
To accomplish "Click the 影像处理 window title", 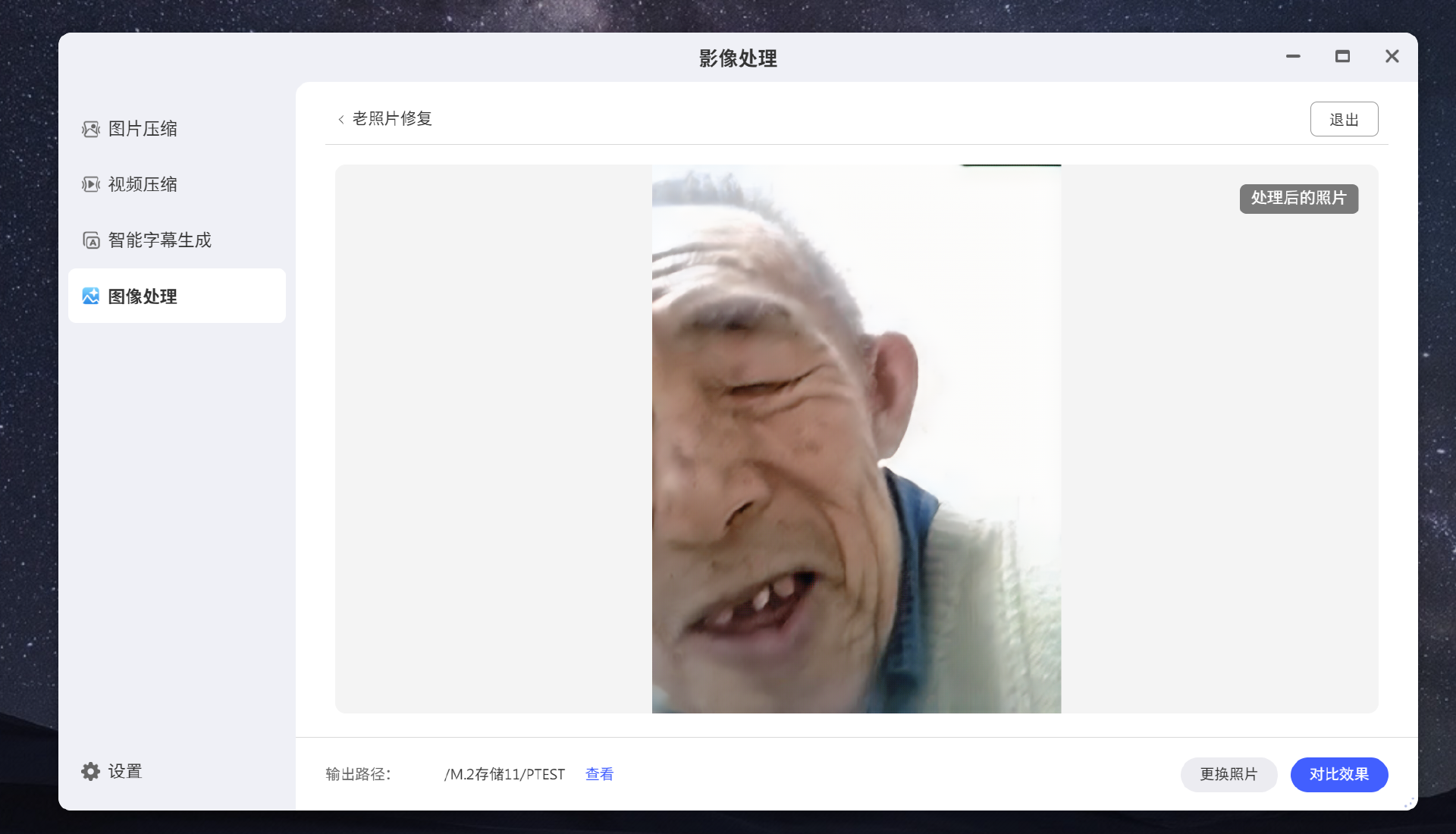I will pyautogui.click(x=737, y=58).
